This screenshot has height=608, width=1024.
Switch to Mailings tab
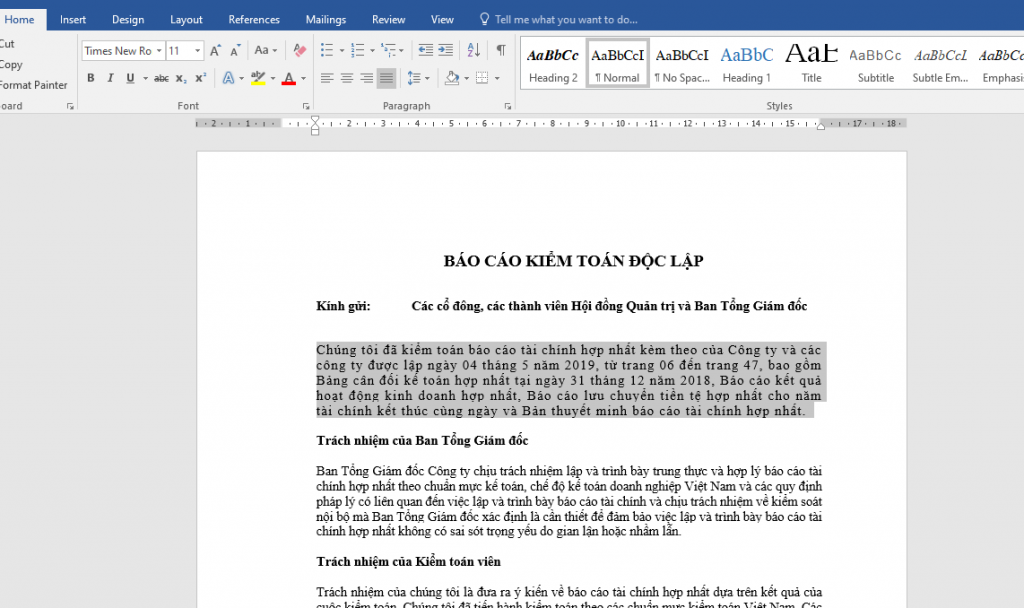point(326,20)
